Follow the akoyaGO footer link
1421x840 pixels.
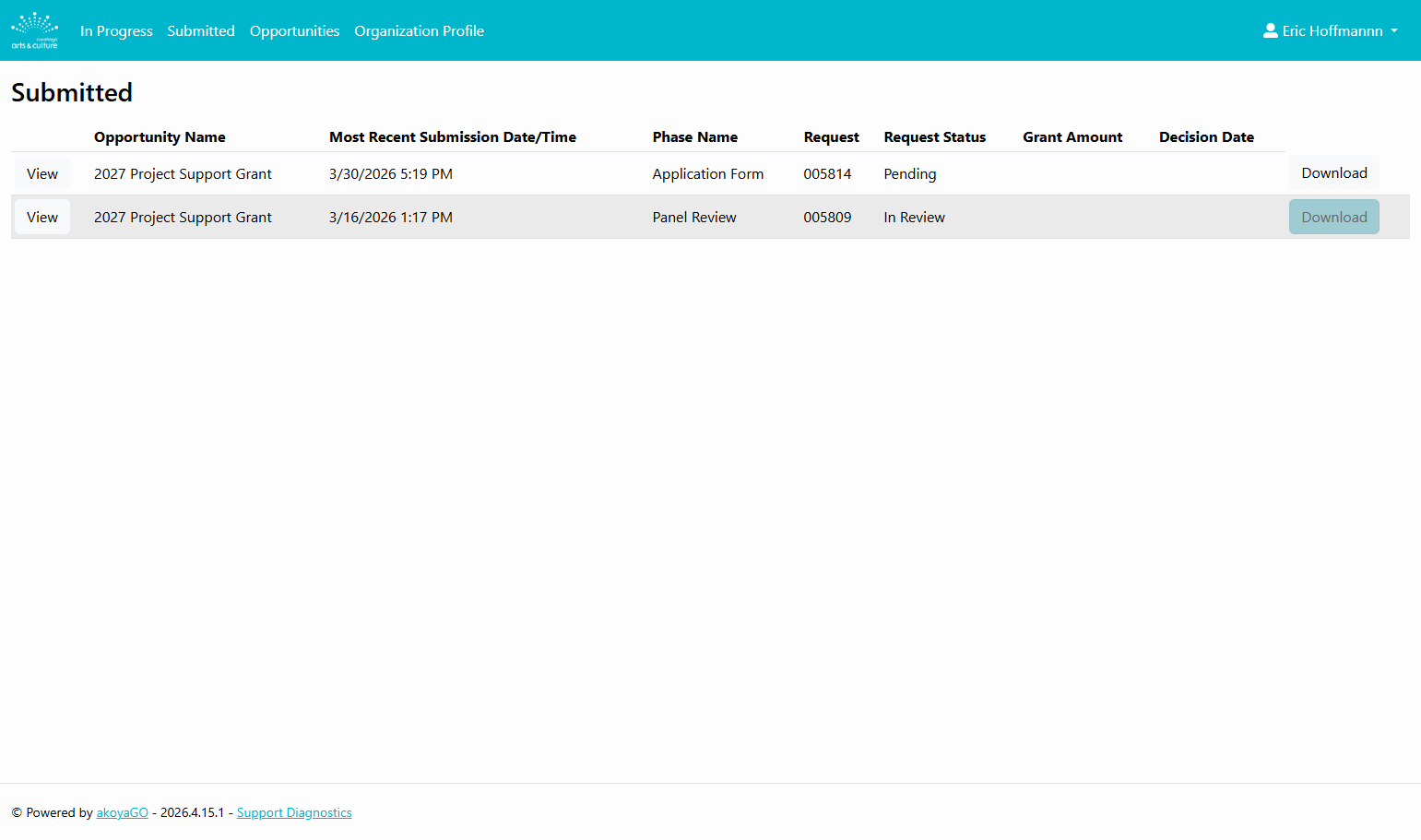click(x=123, y=812)
